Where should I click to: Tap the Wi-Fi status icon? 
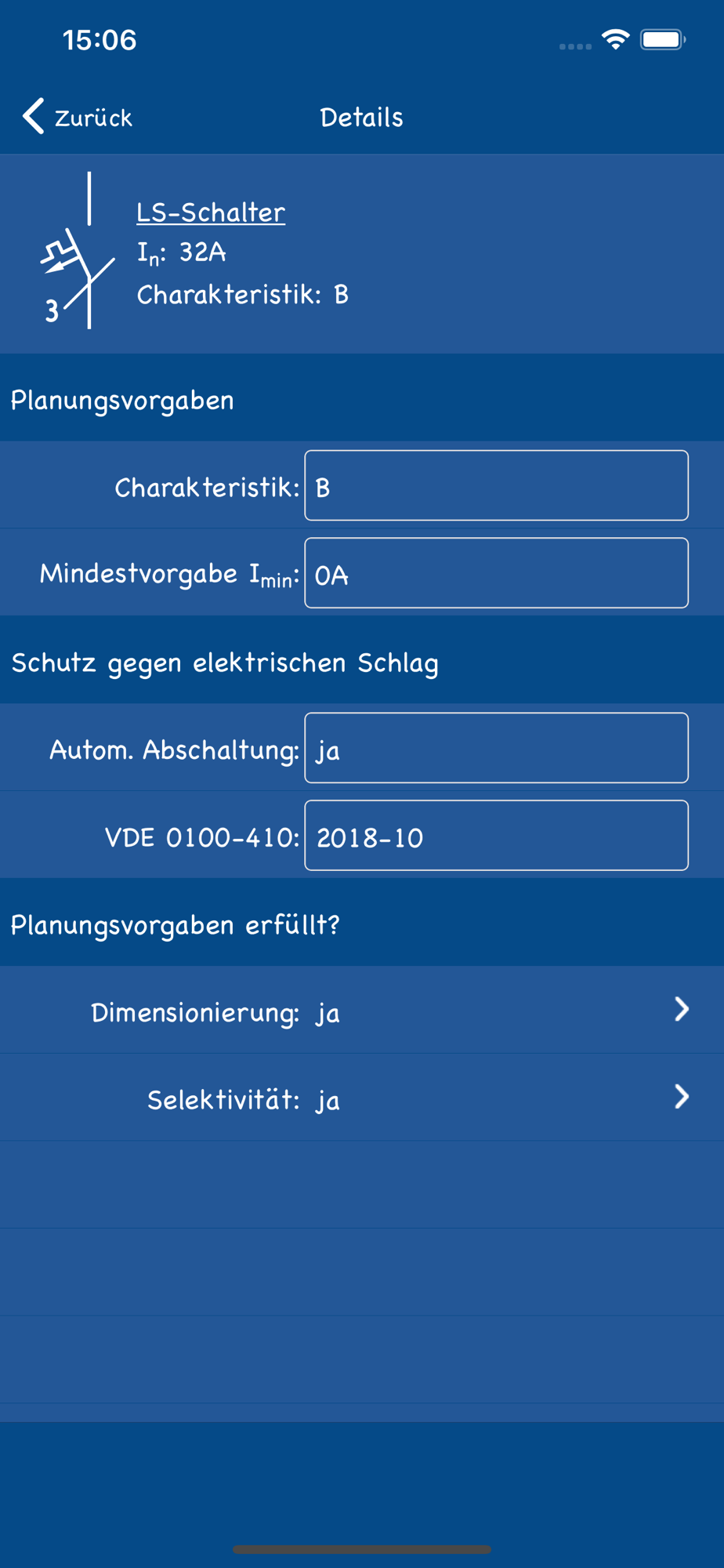point(616,39)
